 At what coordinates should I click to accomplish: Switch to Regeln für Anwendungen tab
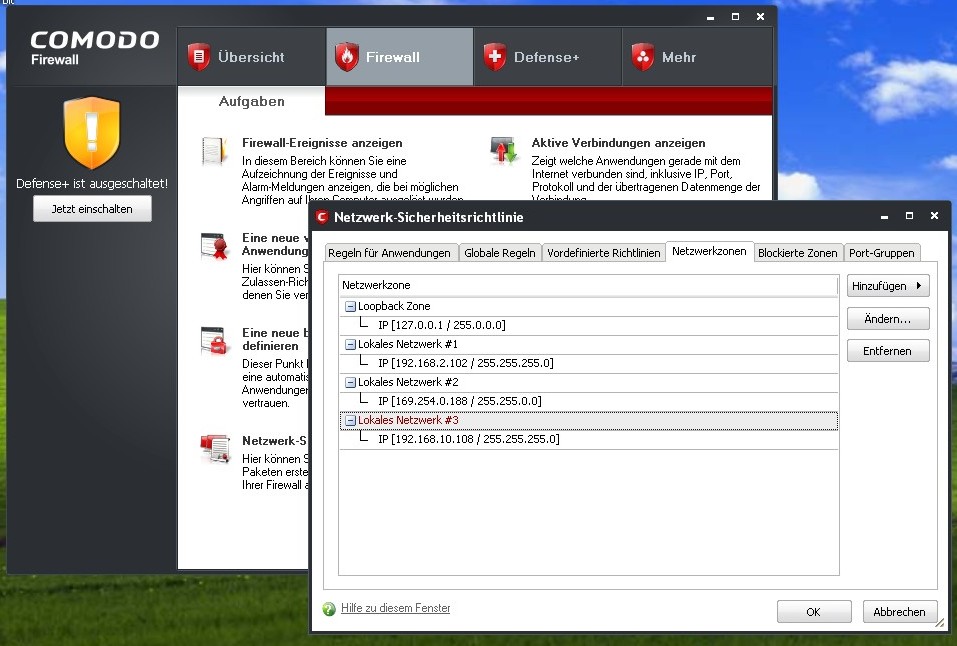pos(389,253)
